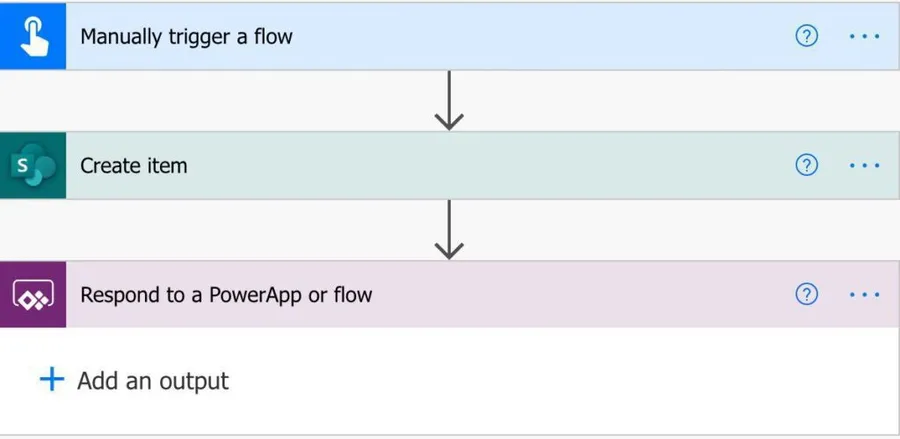Click the Add an output text
Screen dimensions: 900x439
click(x=153, y=381)
